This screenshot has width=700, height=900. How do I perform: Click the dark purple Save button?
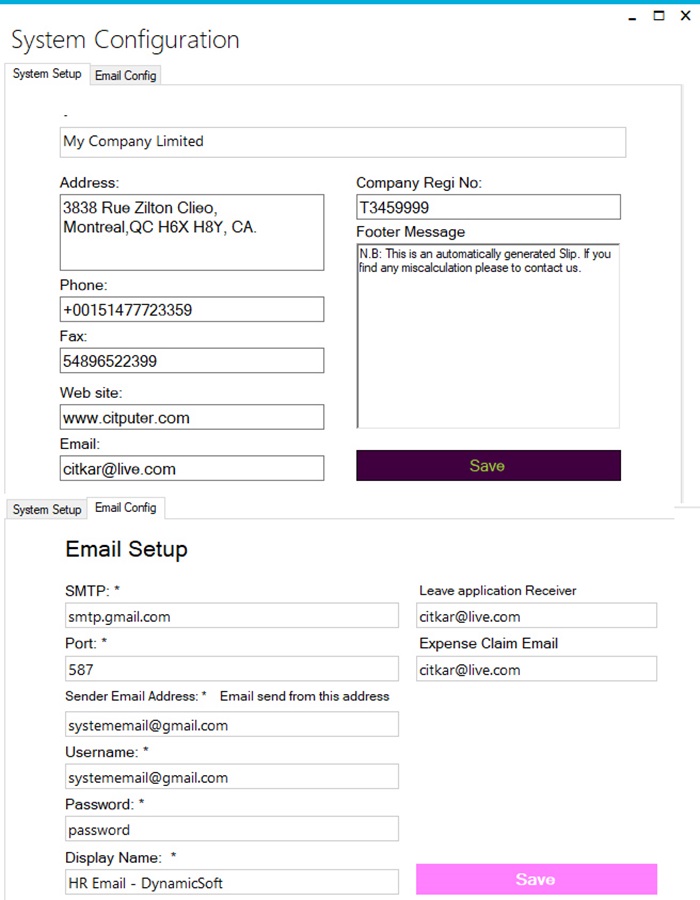pos(488,466)
